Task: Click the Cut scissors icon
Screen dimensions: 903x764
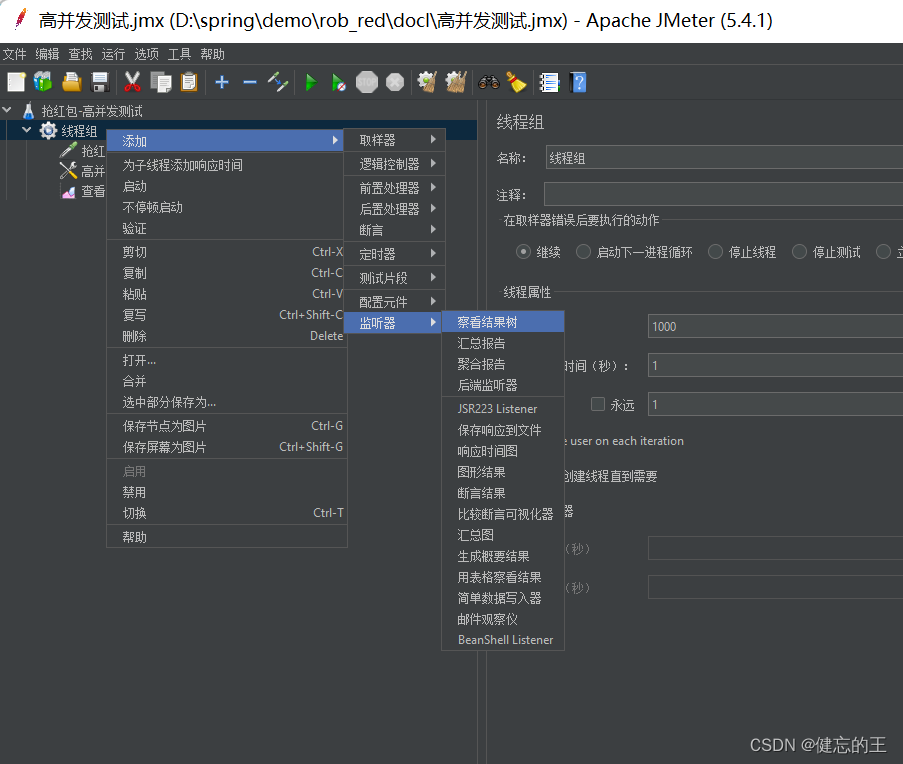Action: click(x=132, y=82)
